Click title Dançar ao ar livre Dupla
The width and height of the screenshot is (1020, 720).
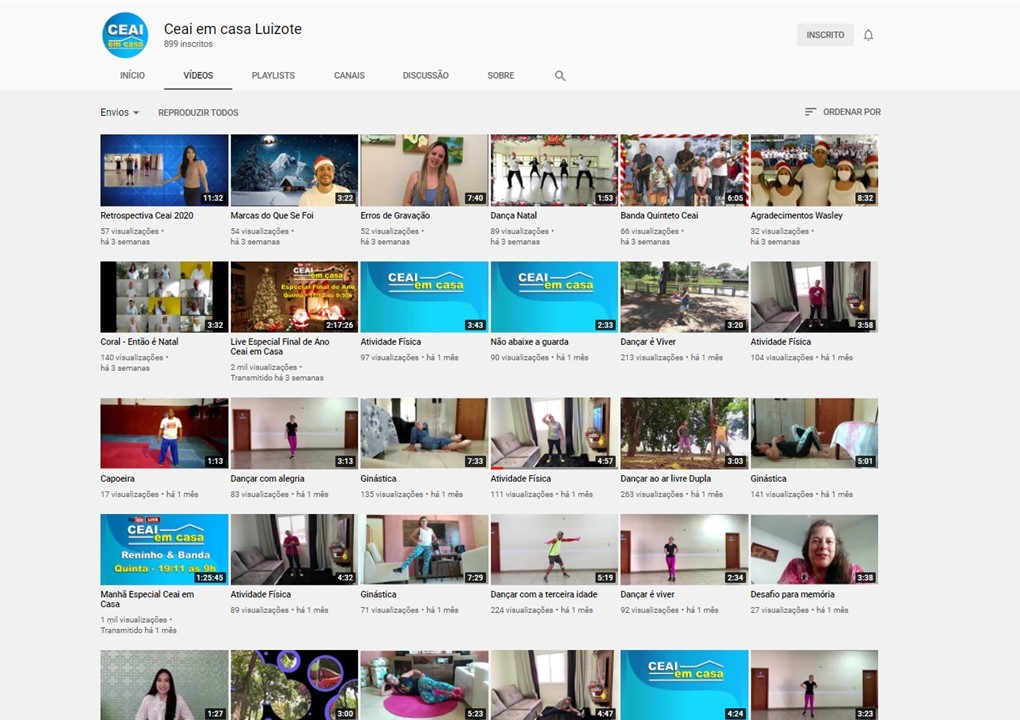665,478
